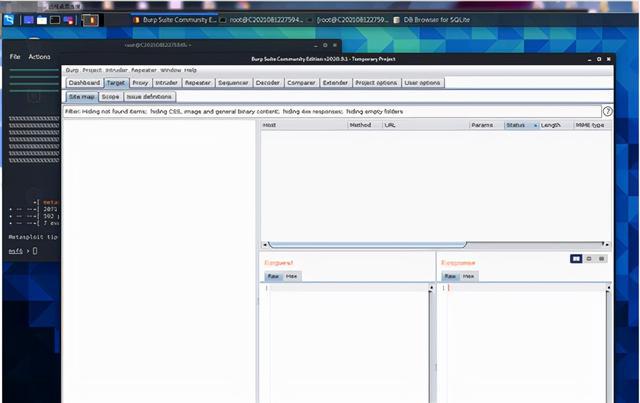Choose top-bottom request/response layout icon
The width and height of the screenshot is (640, 403).
point(589,259)
